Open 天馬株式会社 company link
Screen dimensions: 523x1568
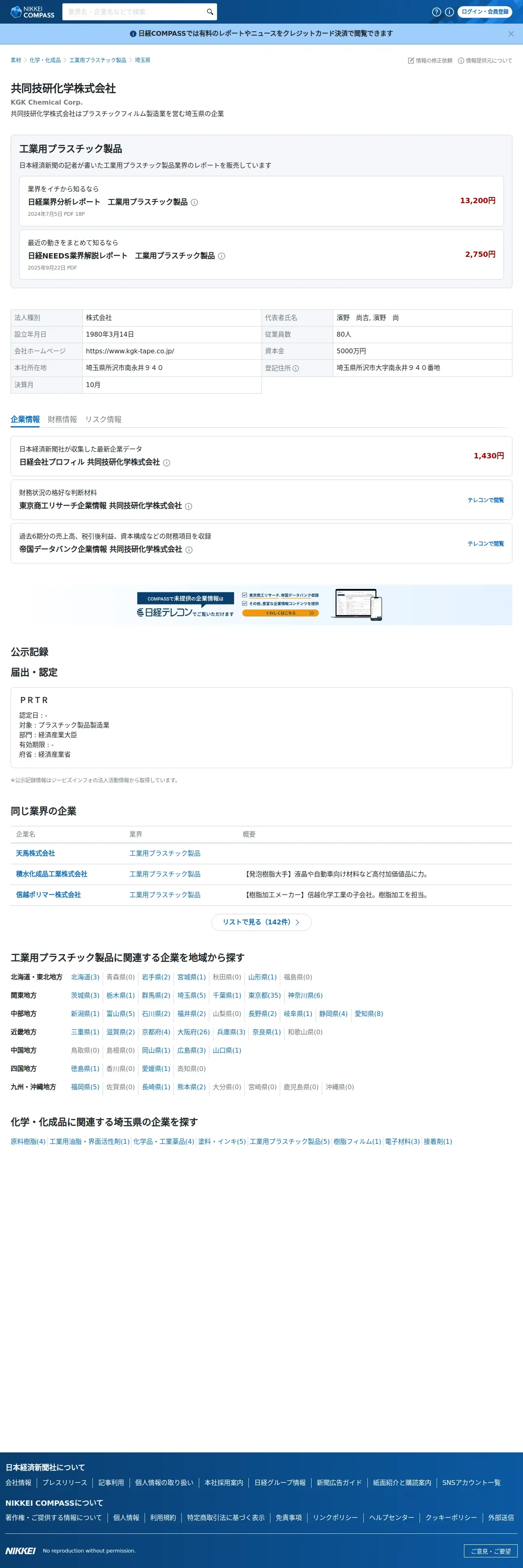35,853
